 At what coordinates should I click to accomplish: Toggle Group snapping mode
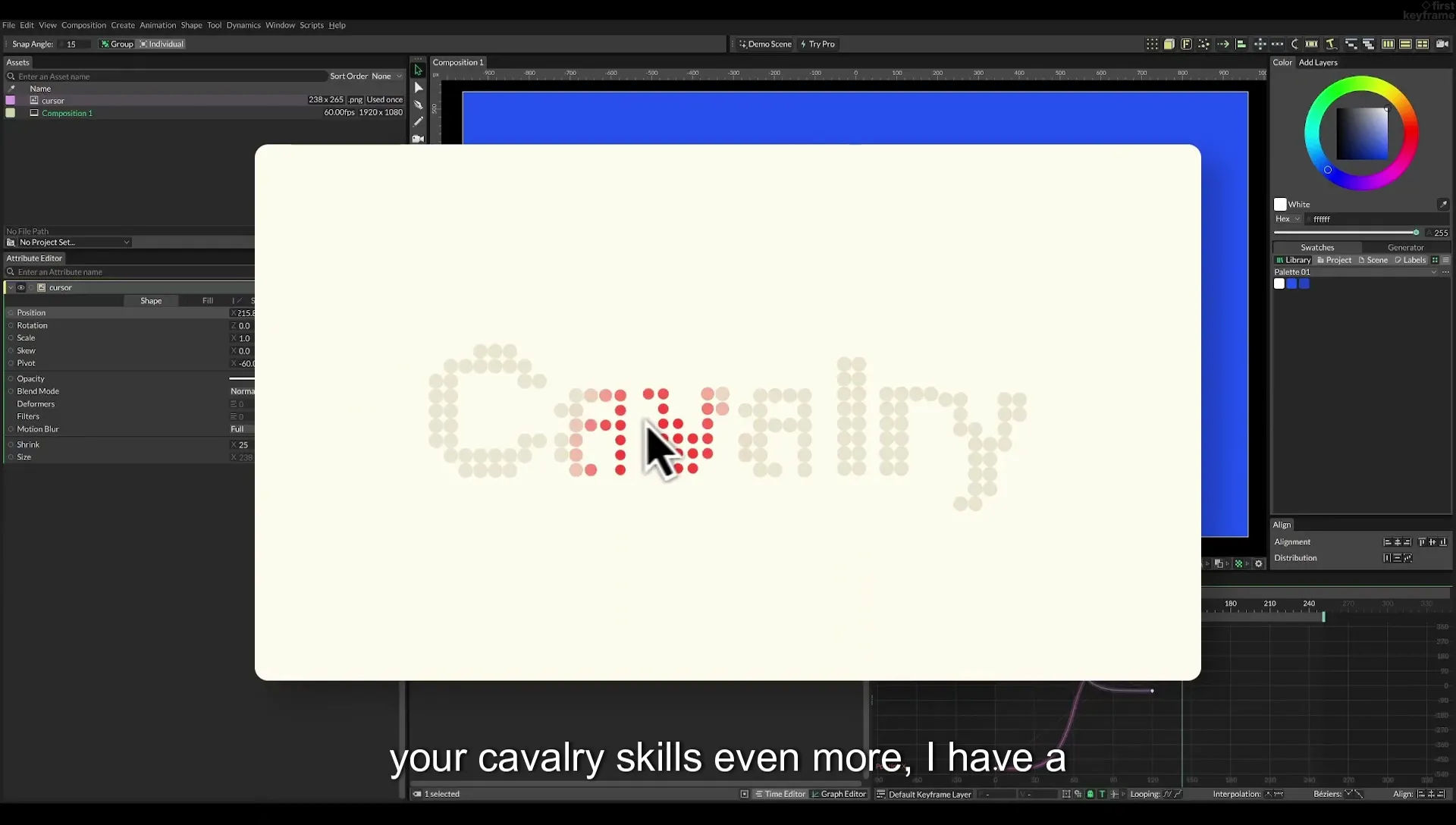tap(117, 44)
